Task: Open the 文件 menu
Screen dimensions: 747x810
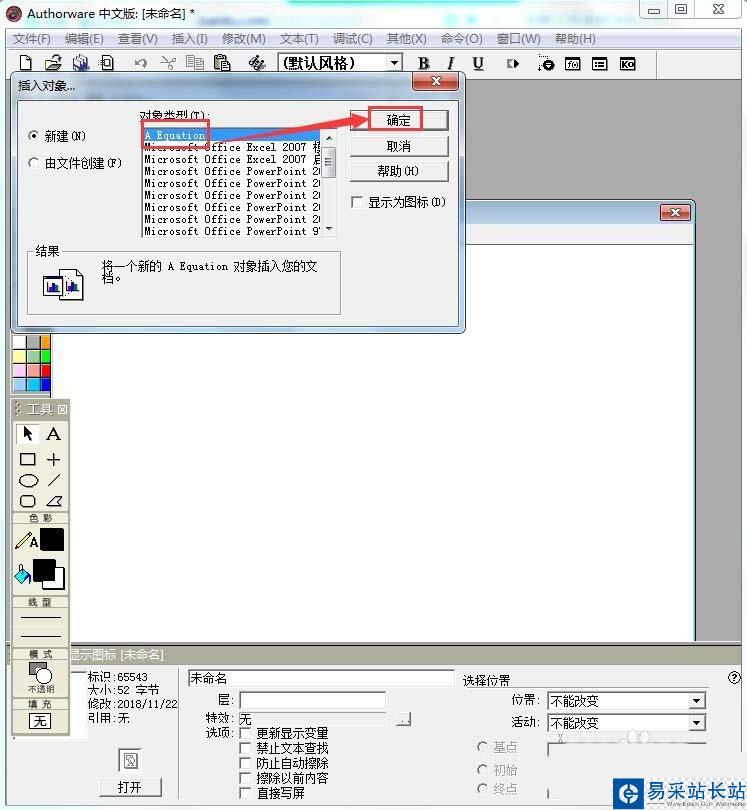Action: 32,39
